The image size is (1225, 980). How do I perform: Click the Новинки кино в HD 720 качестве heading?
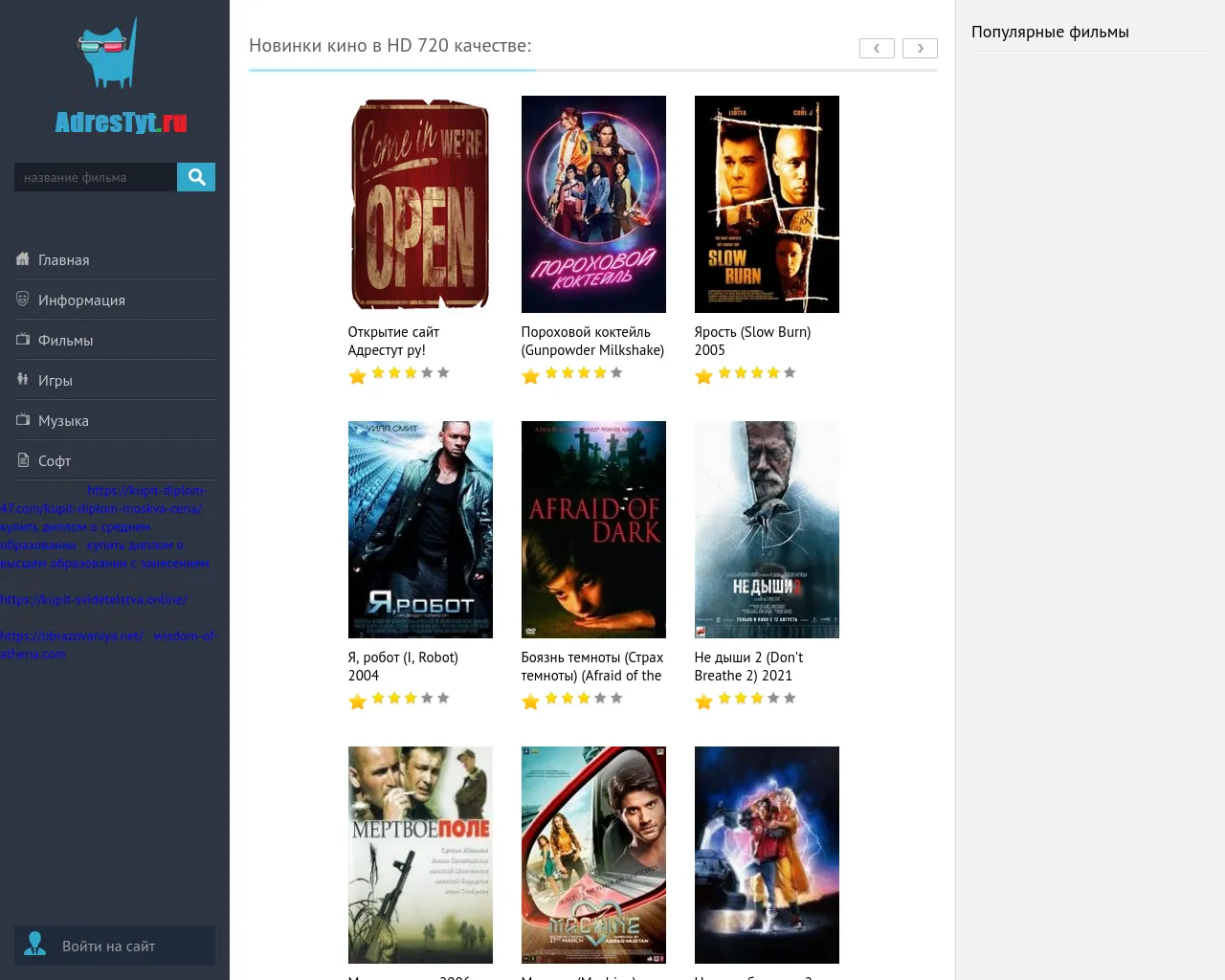click(x=390, y=45)
